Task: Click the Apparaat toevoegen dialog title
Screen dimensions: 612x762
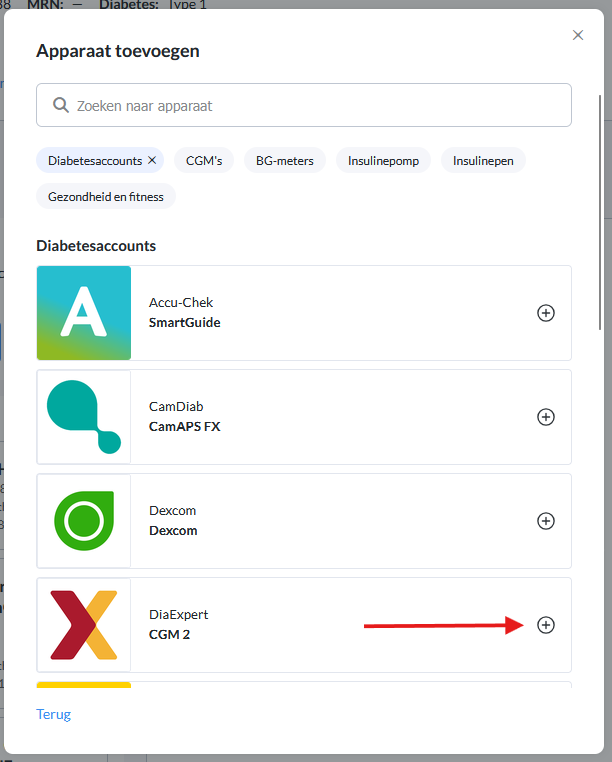Action: pos(118,51)
